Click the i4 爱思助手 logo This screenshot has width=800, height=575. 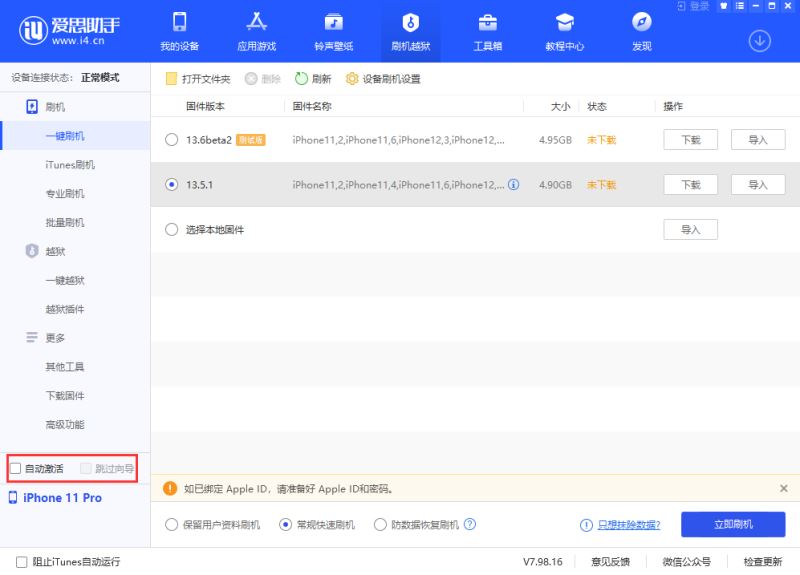coord(69,30)
